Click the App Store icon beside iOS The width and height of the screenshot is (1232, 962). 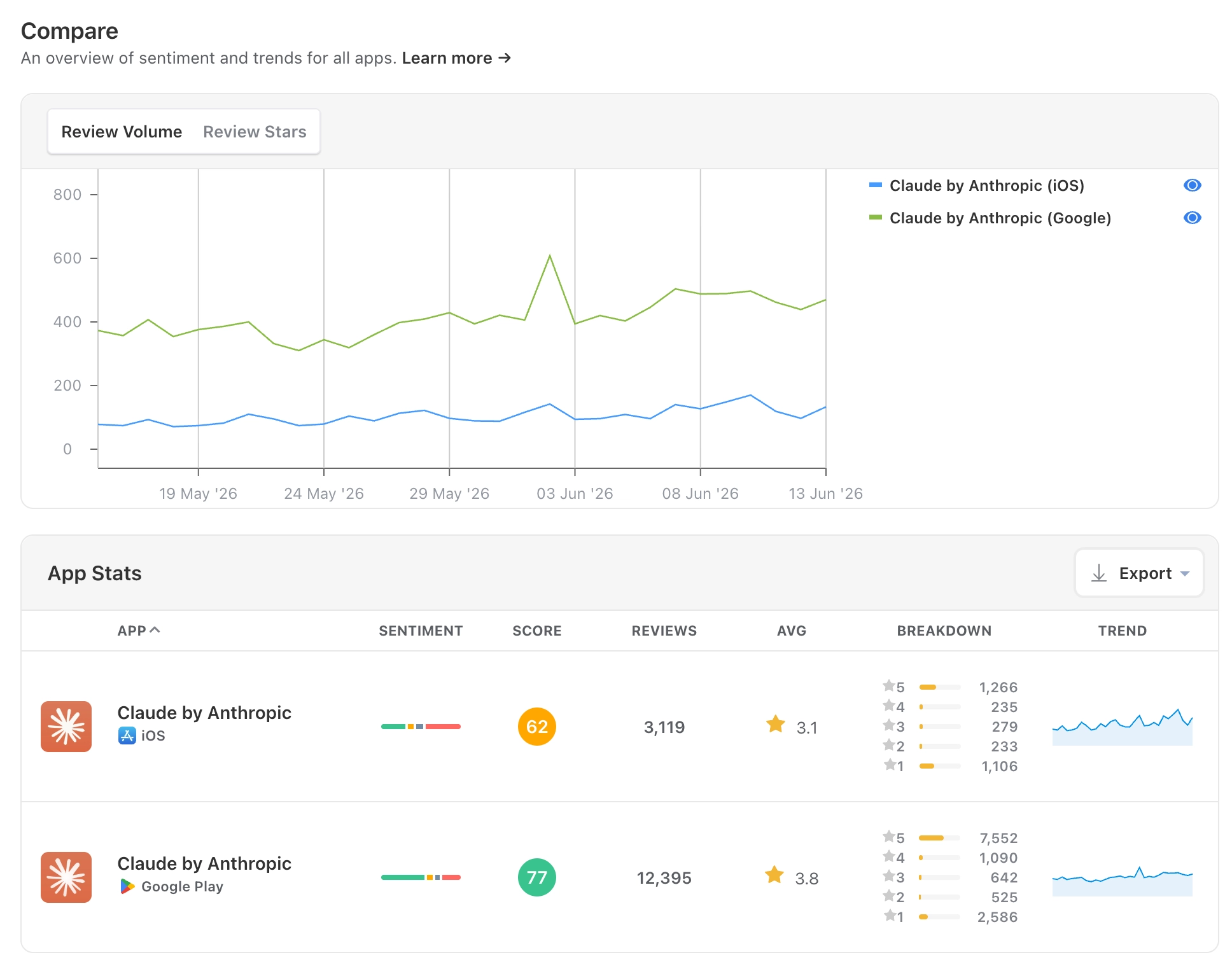tap(127, 735)
